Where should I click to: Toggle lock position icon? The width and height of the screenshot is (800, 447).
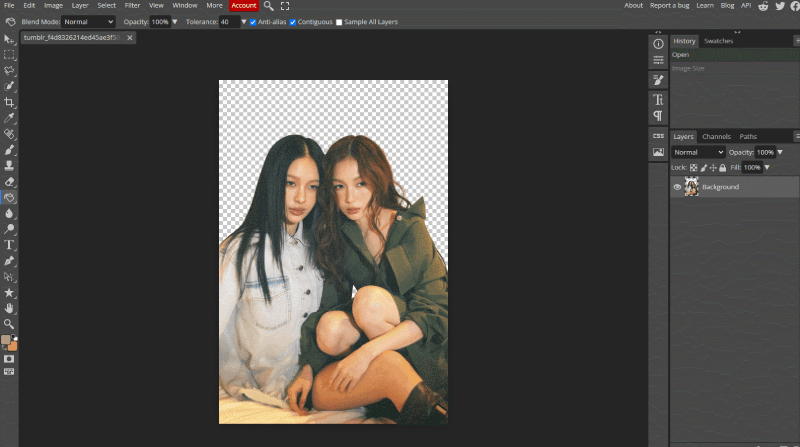click(x=713, y=167)
